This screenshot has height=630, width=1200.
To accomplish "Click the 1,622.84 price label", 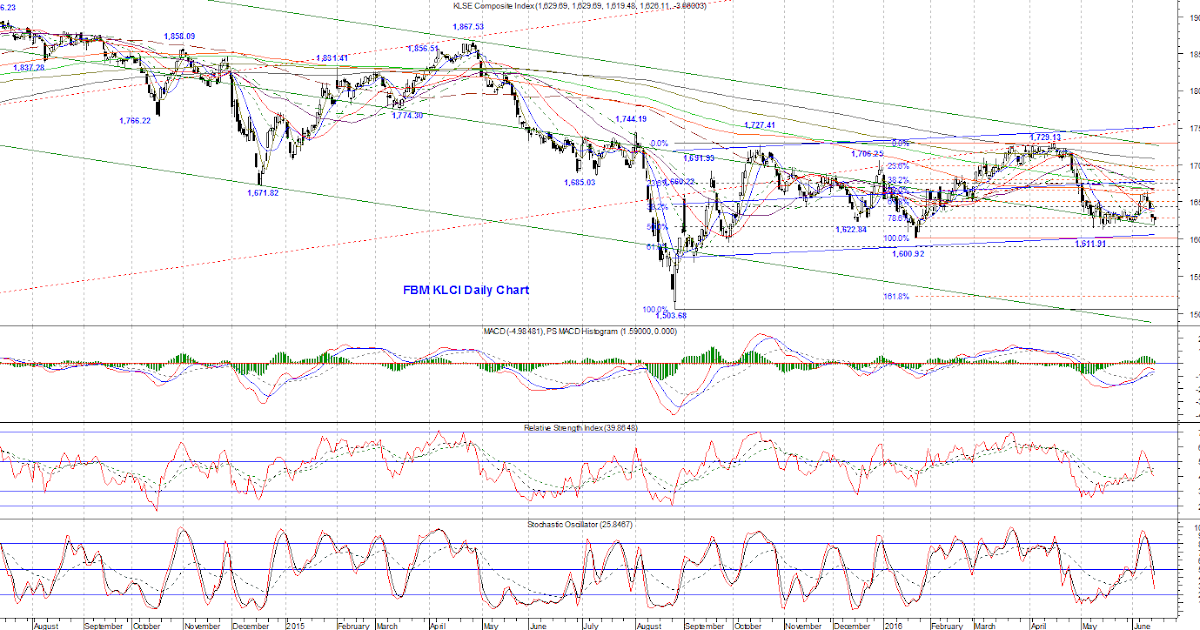I will click(852, 230).
